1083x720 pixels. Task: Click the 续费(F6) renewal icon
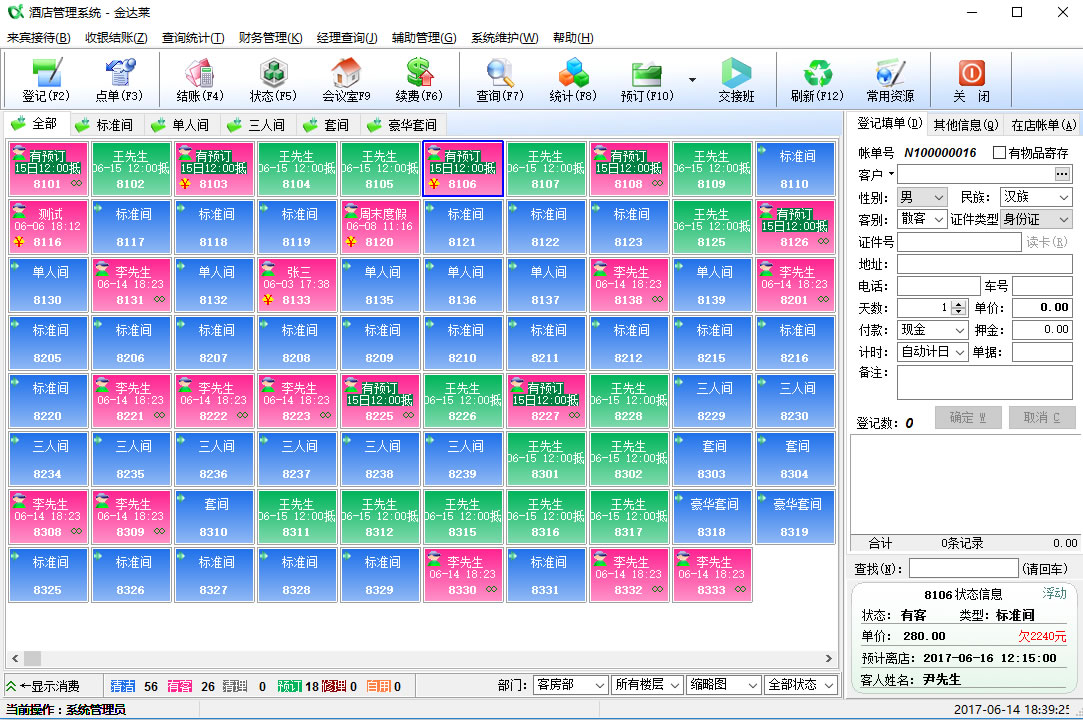click(419, 80)
